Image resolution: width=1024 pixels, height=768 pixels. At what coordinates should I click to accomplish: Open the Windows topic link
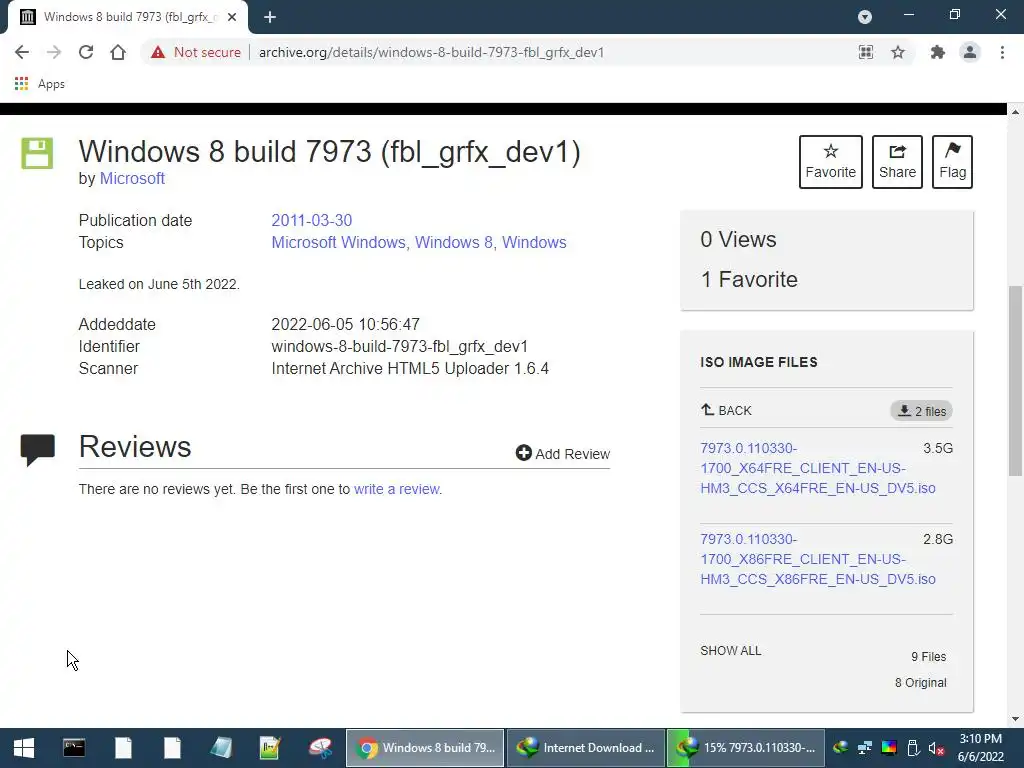534,242
